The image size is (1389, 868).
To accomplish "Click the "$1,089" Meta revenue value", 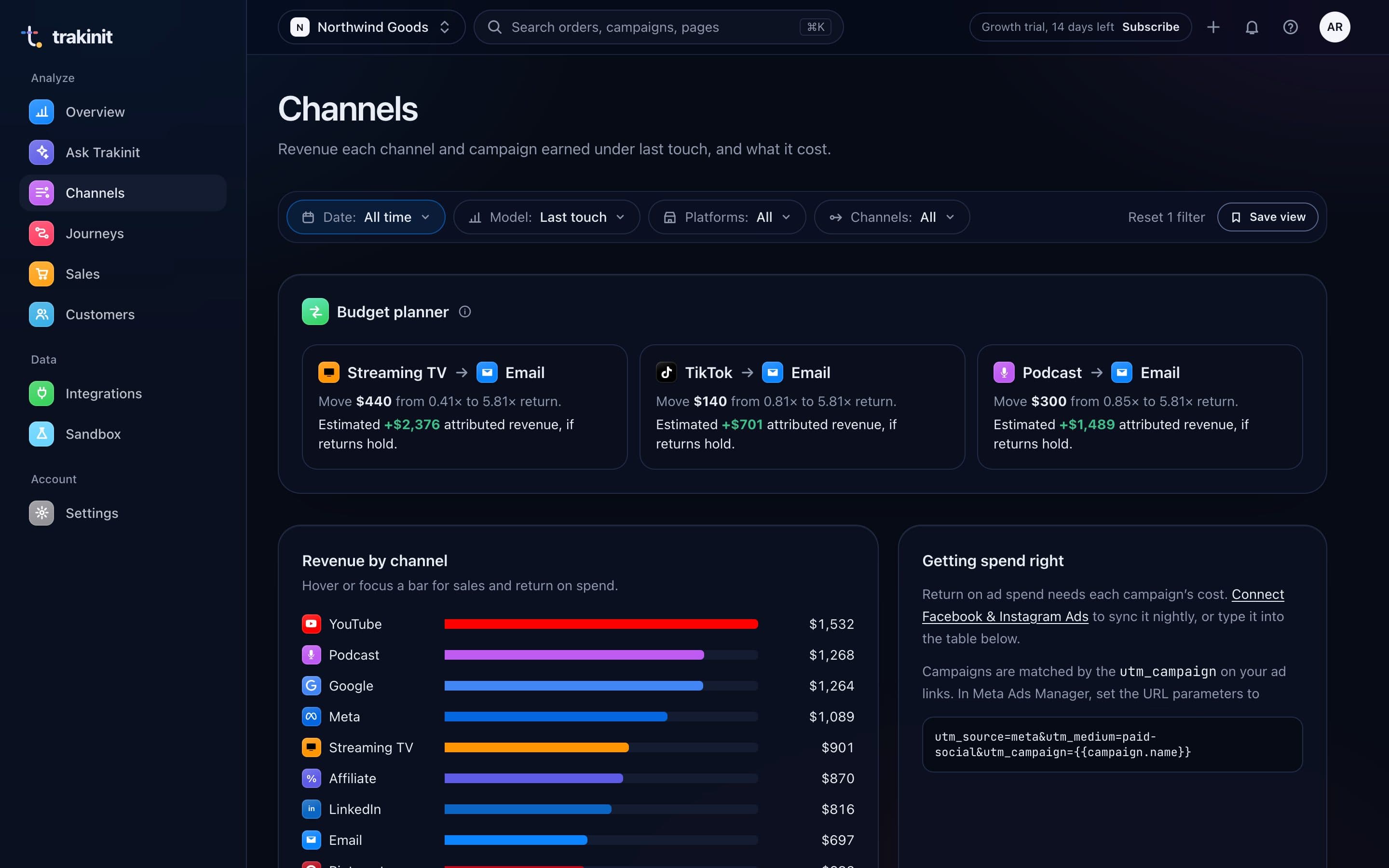I will (831, 717).
